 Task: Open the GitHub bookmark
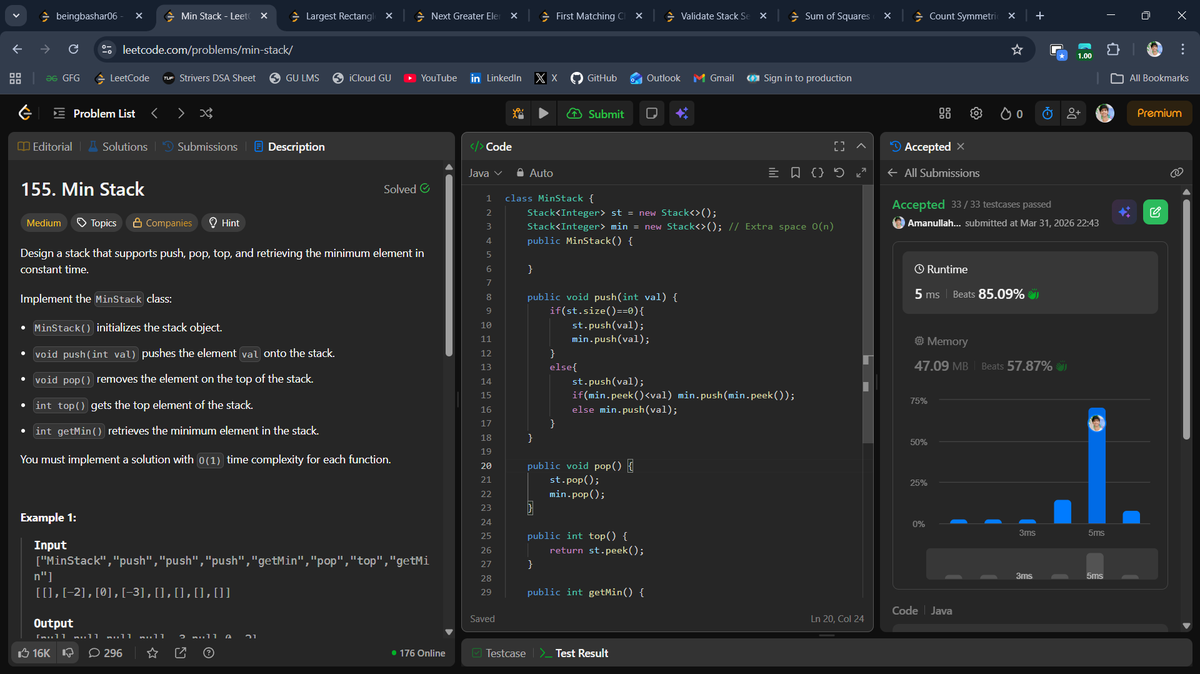(593, 78)
